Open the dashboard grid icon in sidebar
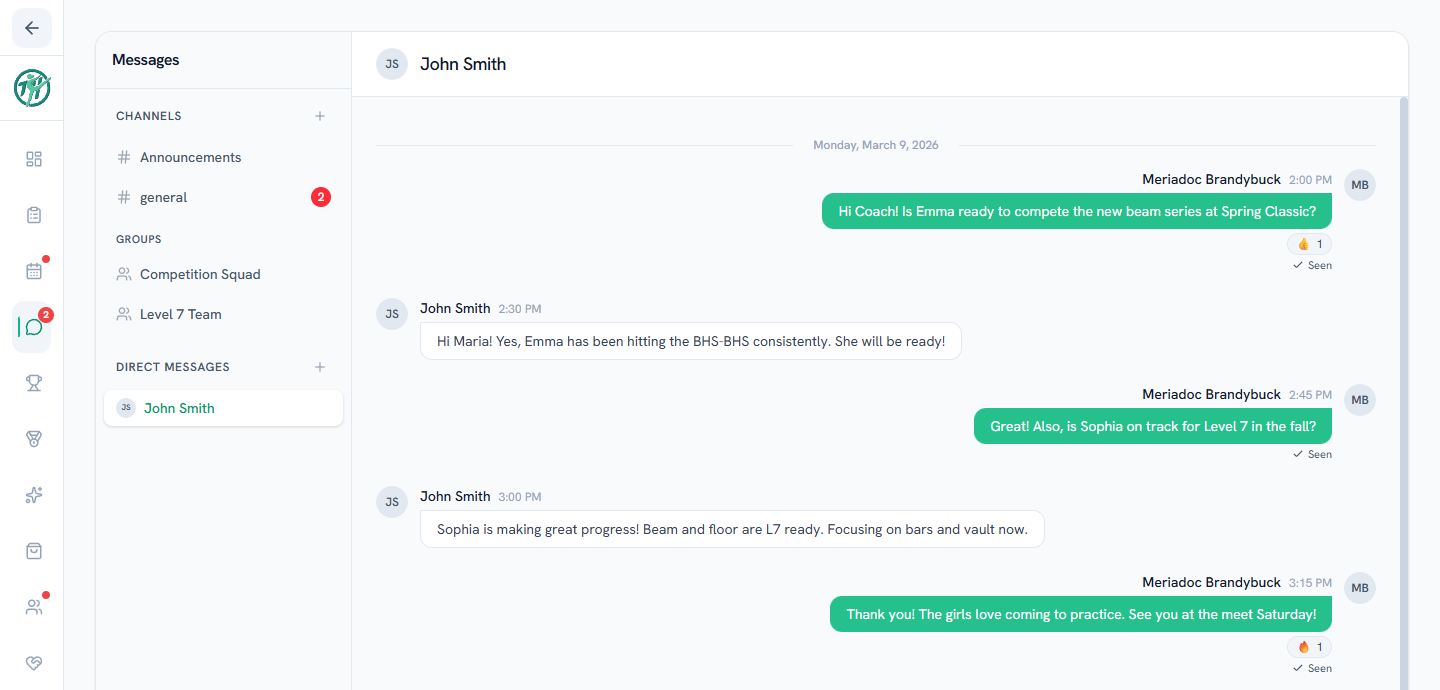The height and width of the screenshot is (690, 1440). (34, 159)
